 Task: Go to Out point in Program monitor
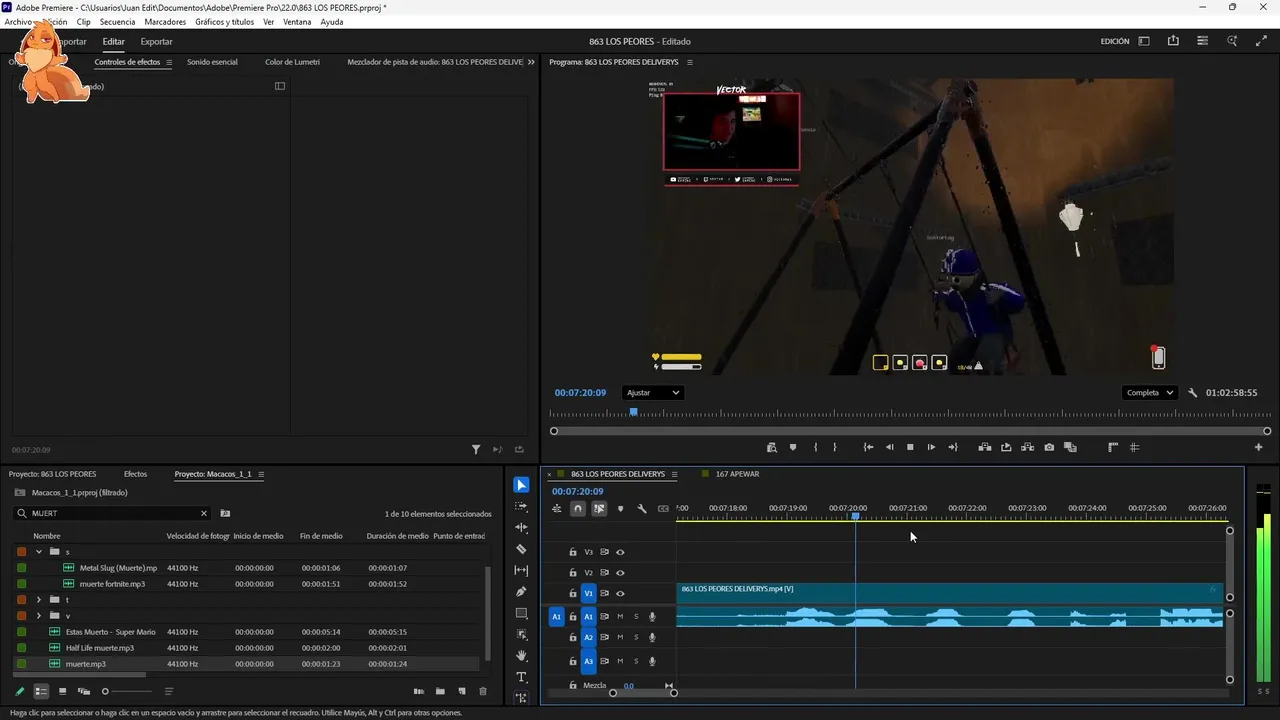click(x=953, y=447)
